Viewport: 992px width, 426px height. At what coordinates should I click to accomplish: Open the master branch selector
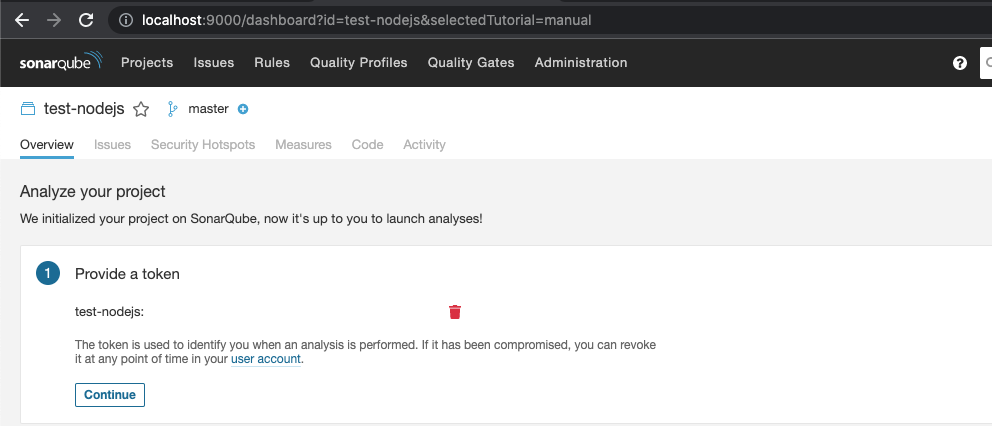click(x=208, y=109)
